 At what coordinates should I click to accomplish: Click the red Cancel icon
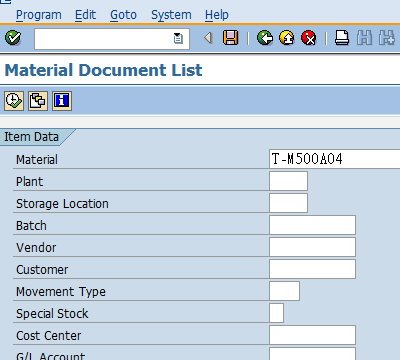(309, 38)
